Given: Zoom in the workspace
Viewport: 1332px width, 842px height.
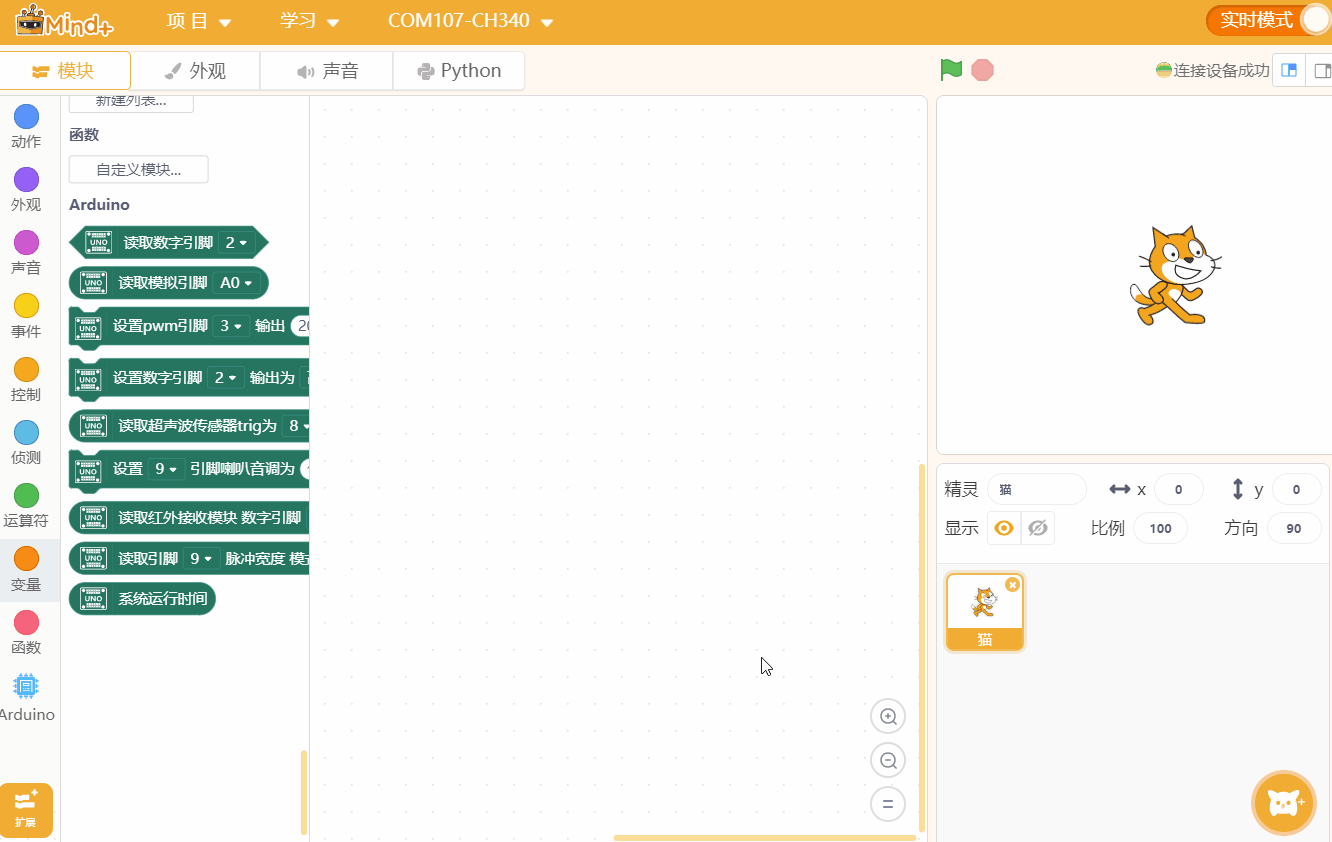Looking at the screenshot, I should coord(888,716).
